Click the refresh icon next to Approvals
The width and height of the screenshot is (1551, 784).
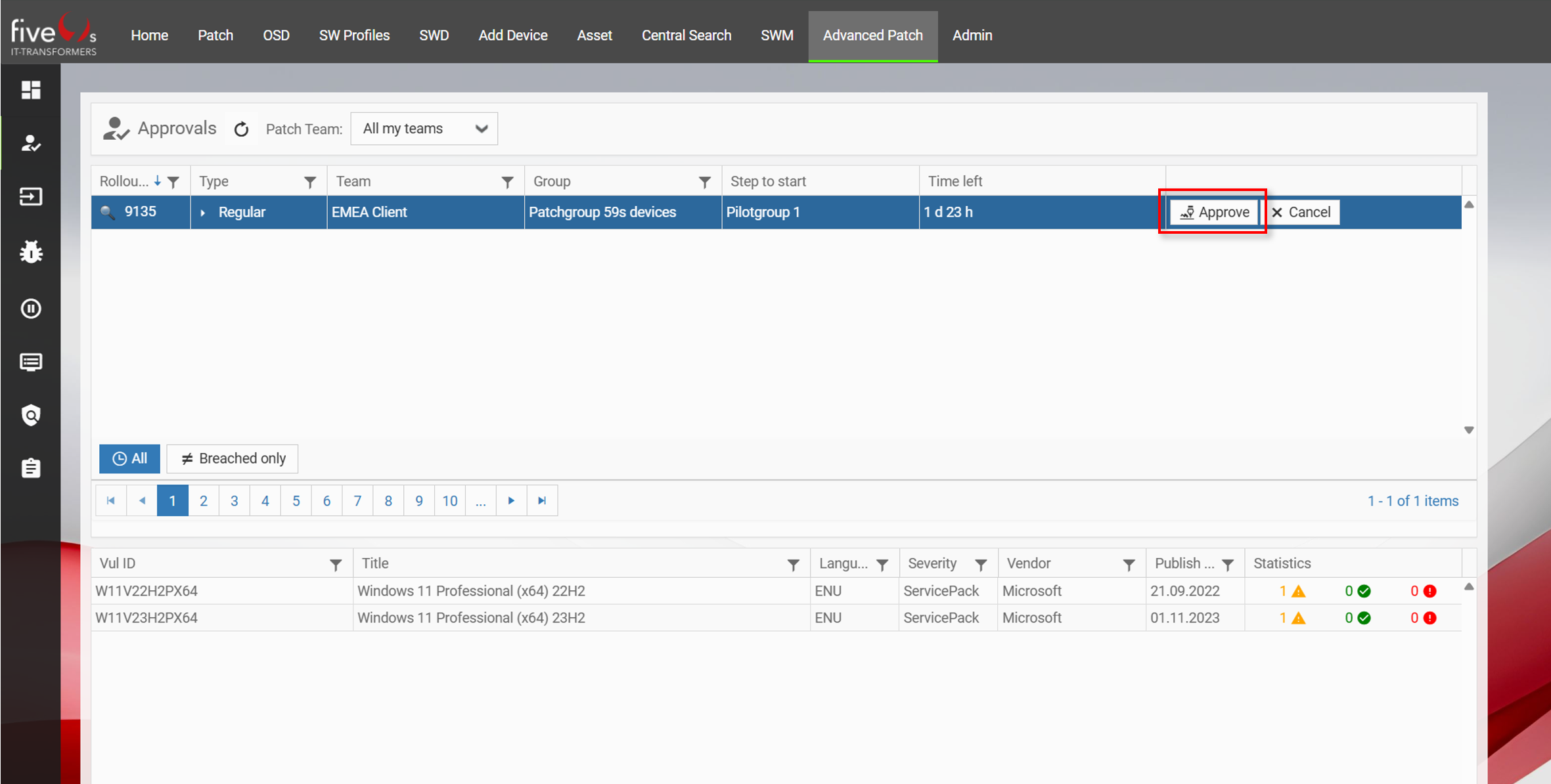pos(241,129)
